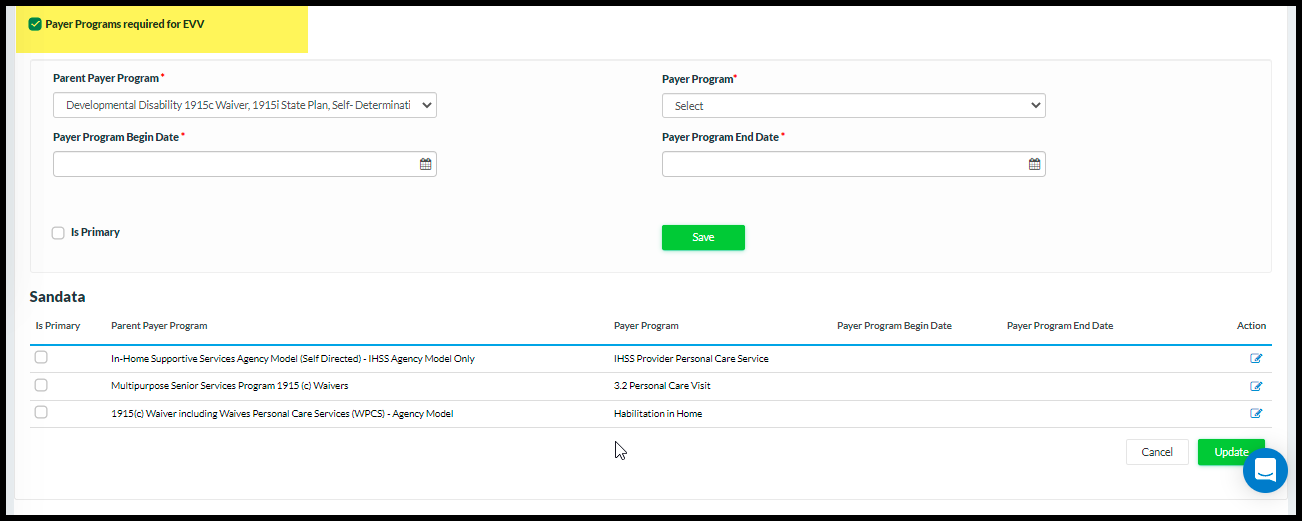This screenshot has width=1302, height=521.
Task: Edit the IHSS Provider Personal Care Service row
Action: click(1256, 358)
